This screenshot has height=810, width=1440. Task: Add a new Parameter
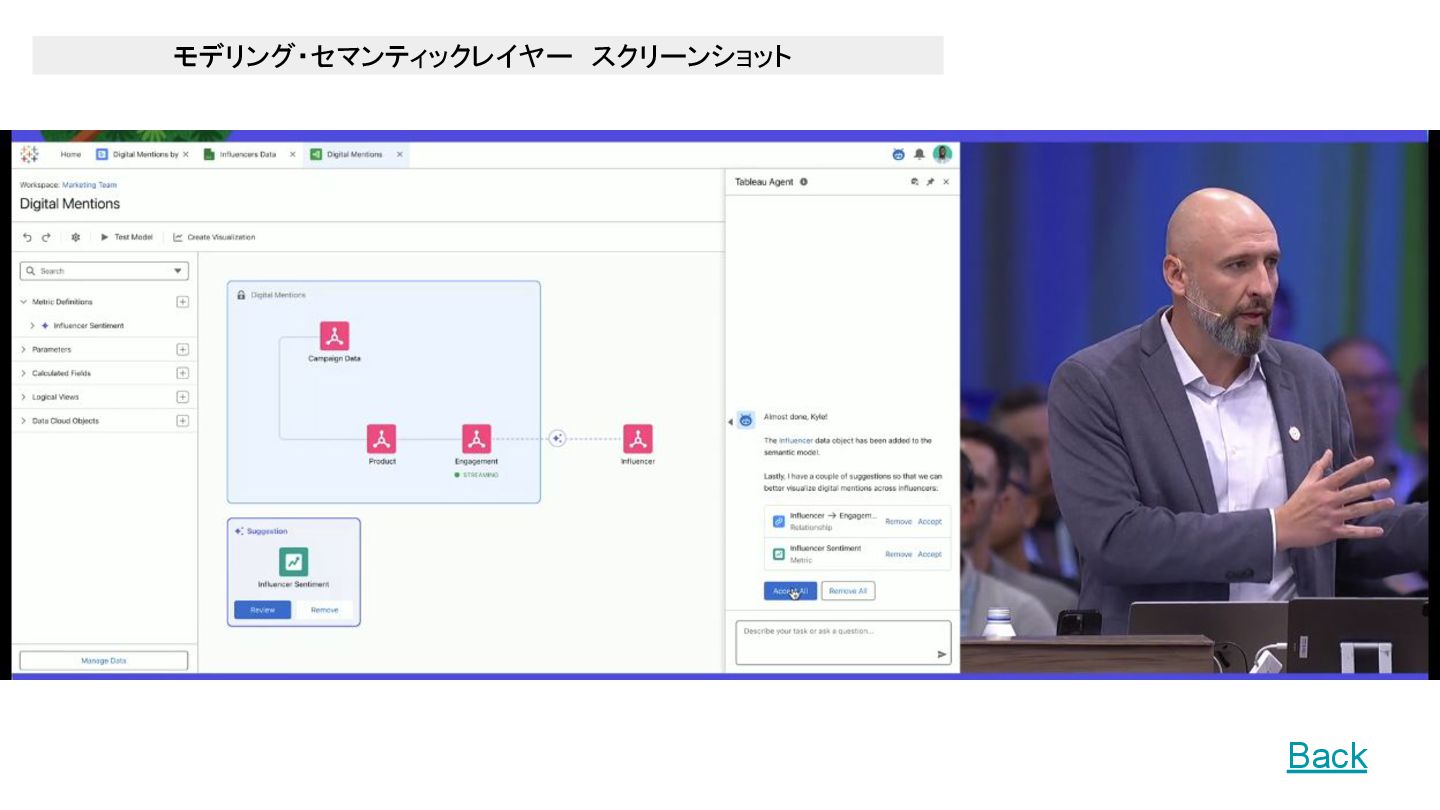pyautogui.click(x=182, y=349)
